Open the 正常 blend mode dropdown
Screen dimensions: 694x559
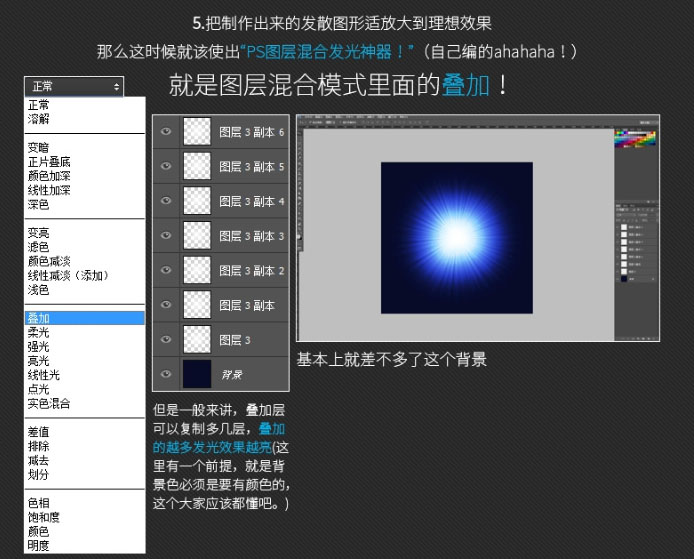click(74, 86)
